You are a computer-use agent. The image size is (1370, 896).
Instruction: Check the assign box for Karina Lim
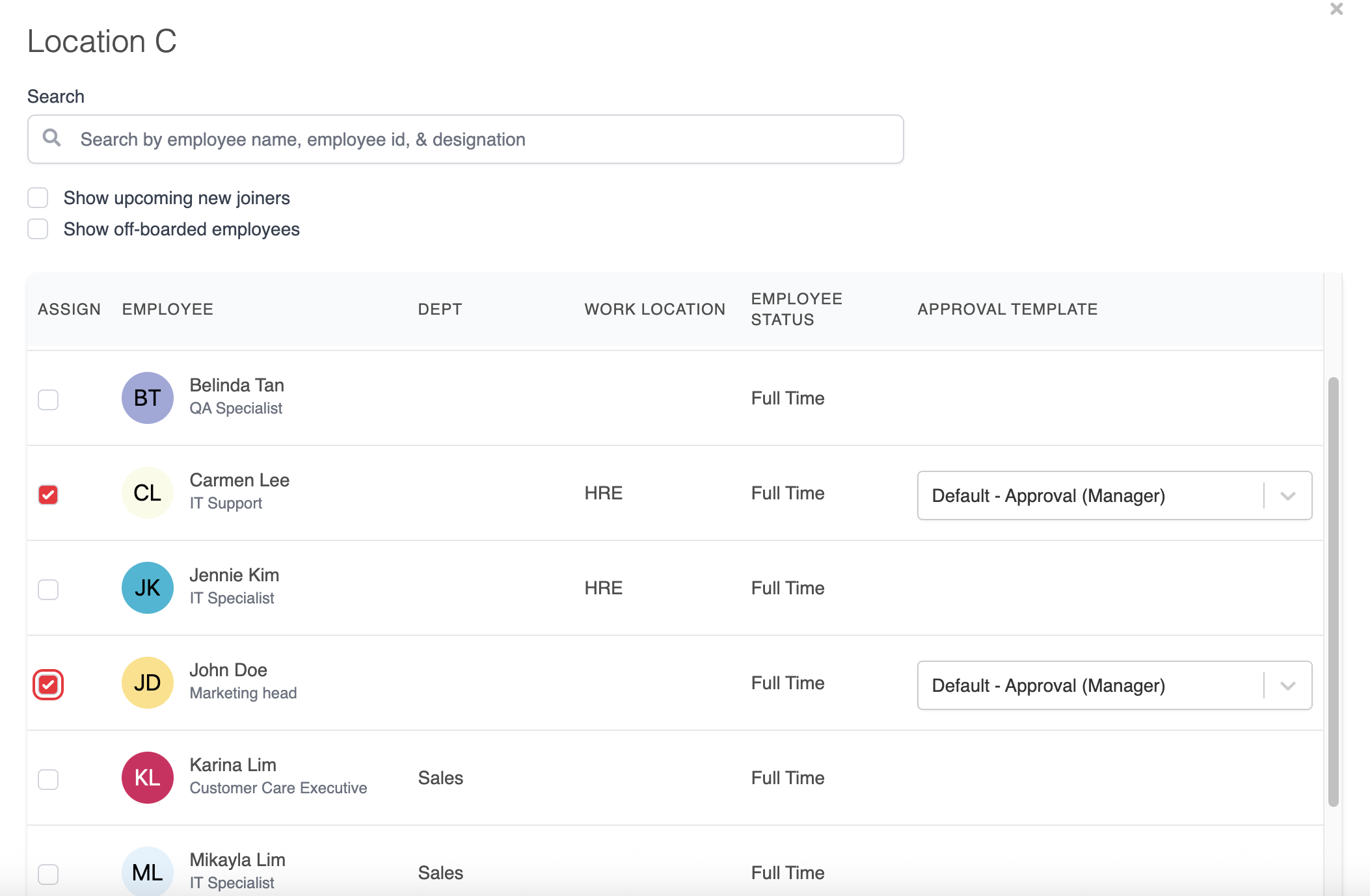pos(48,779)
